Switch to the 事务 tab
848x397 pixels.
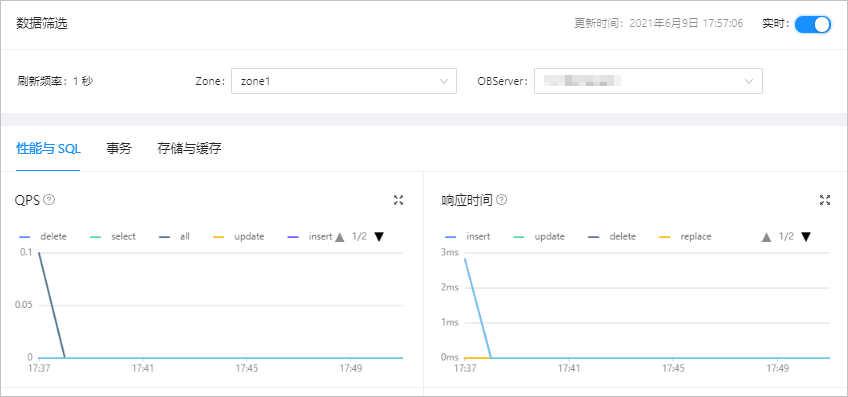(x=119, y=149)
